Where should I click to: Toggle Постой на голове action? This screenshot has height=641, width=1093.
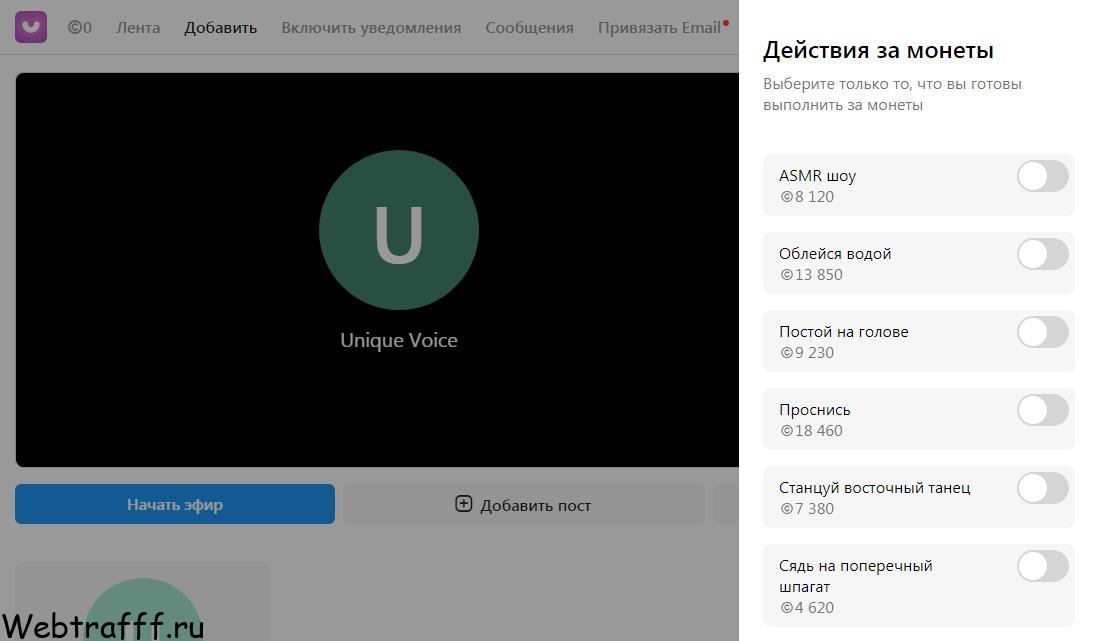[1042, 332]
